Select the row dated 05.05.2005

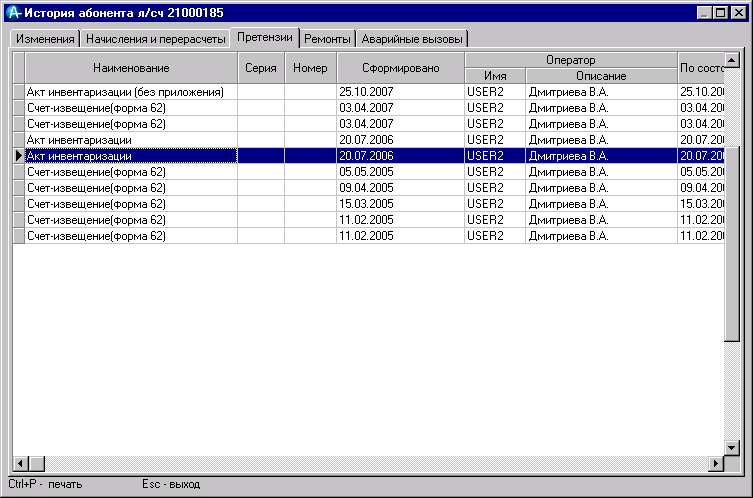(x=125, y=172)
